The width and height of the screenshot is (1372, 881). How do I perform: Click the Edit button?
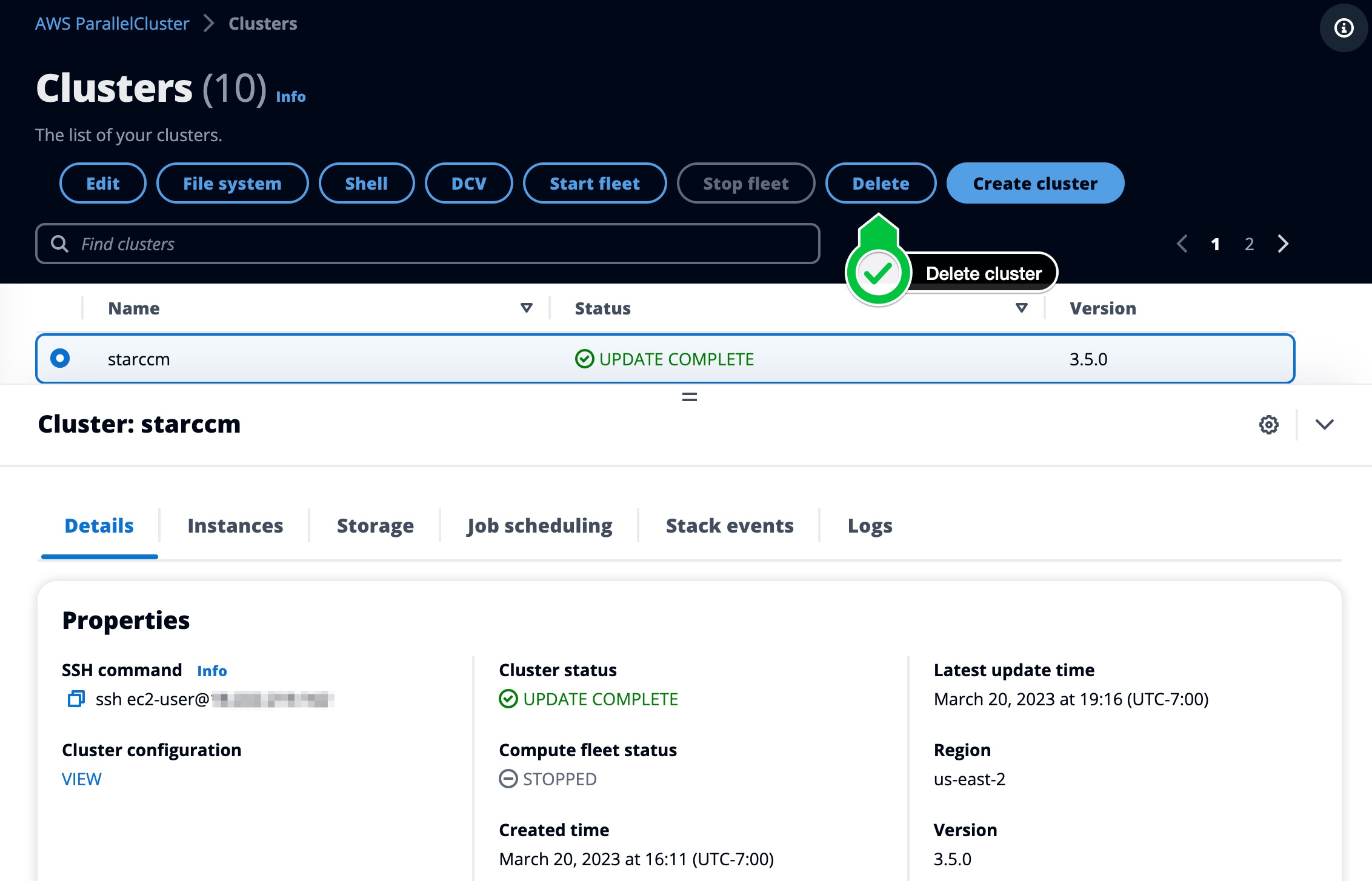[x=103, y=183]
